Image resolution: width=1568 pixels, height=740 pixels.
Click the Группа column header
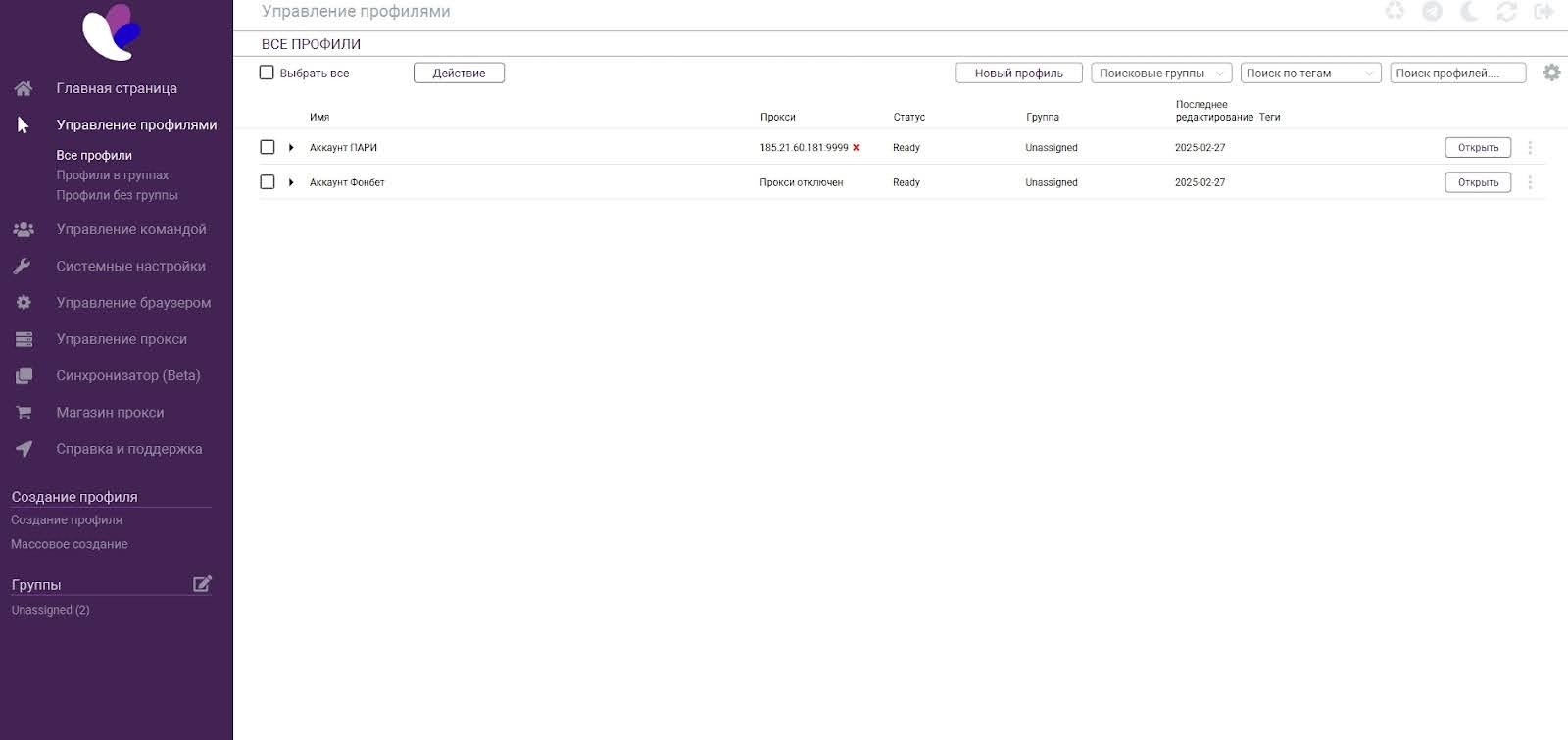pos(1042,117)
